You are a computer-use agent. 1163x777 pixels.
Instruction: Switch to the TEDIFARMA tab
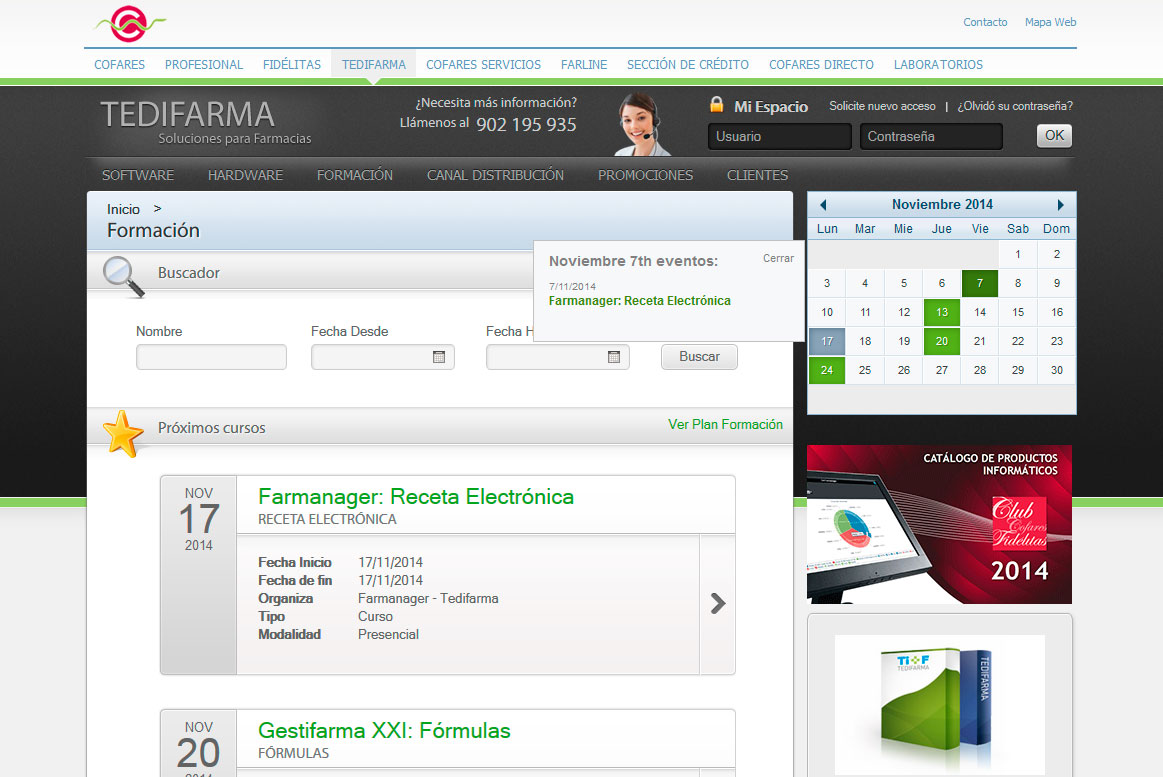click(x=373, y=63)
